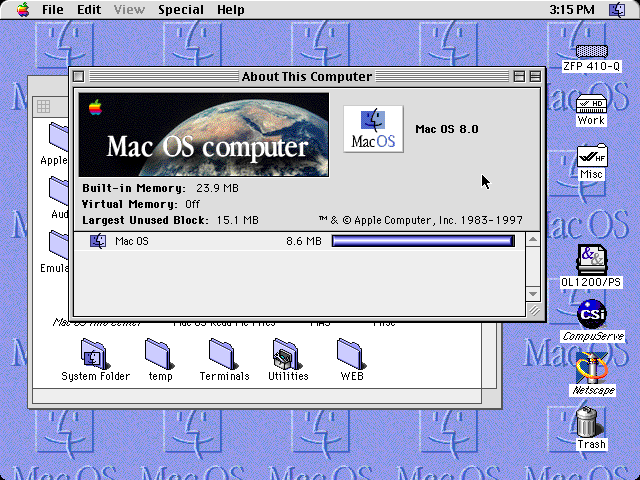Click the Virtual Memory Off value
640x480 pixels.
pos(192,204)
